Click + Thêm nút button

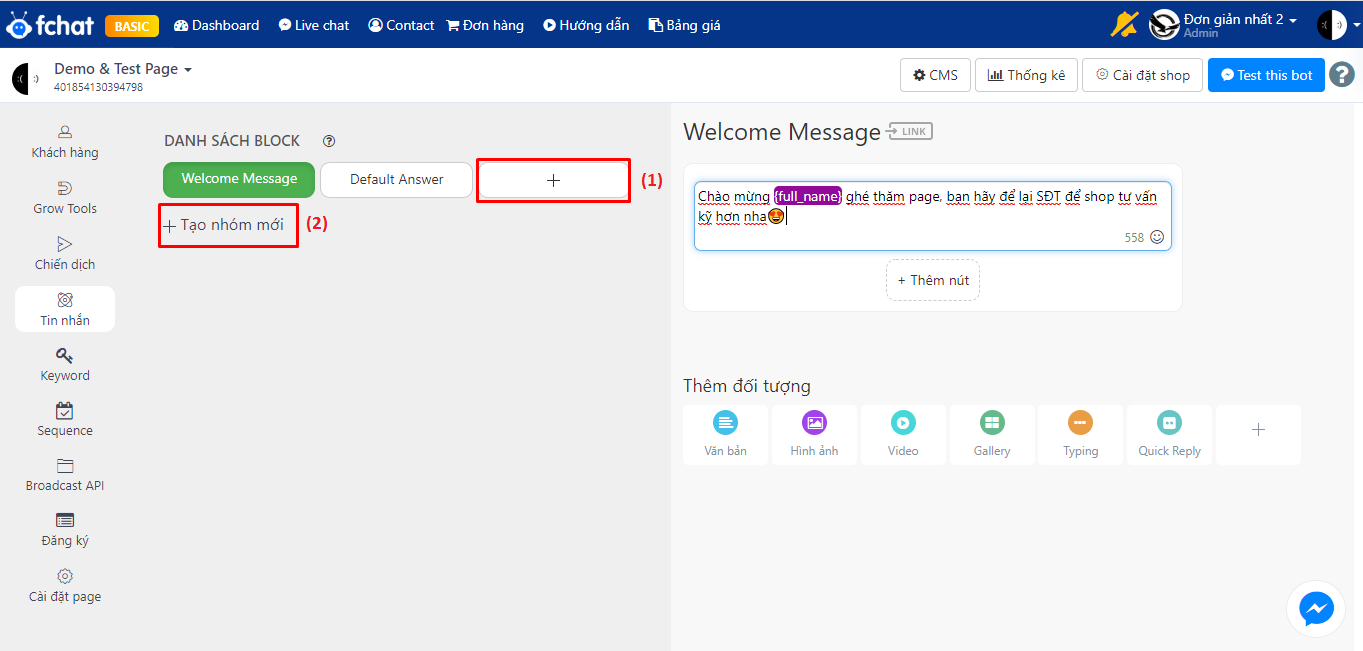tap(933, 280)
